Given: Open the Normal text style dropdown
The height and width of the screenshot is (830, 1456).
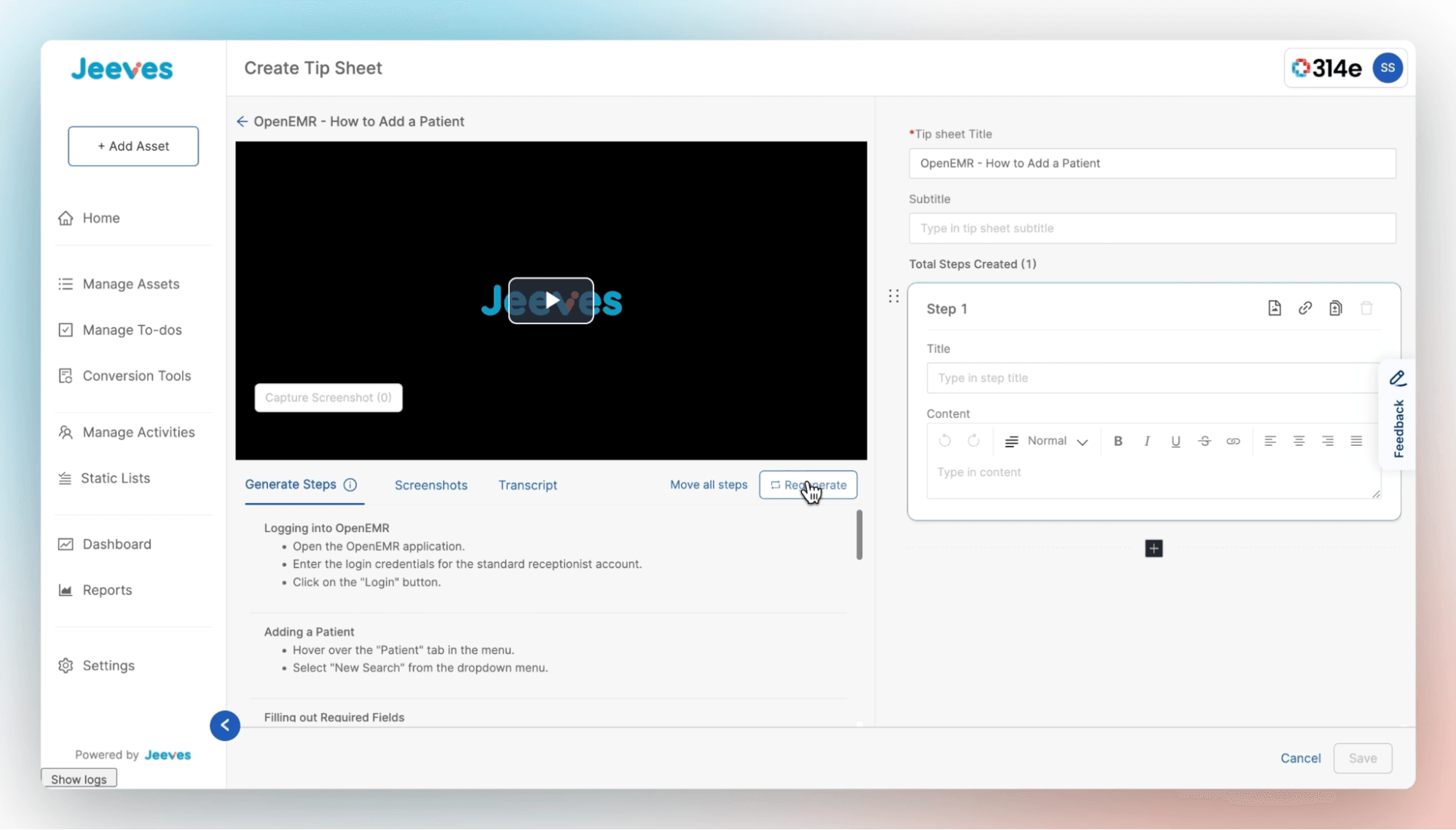Looking at the screenshot, I should [1047, 441].
